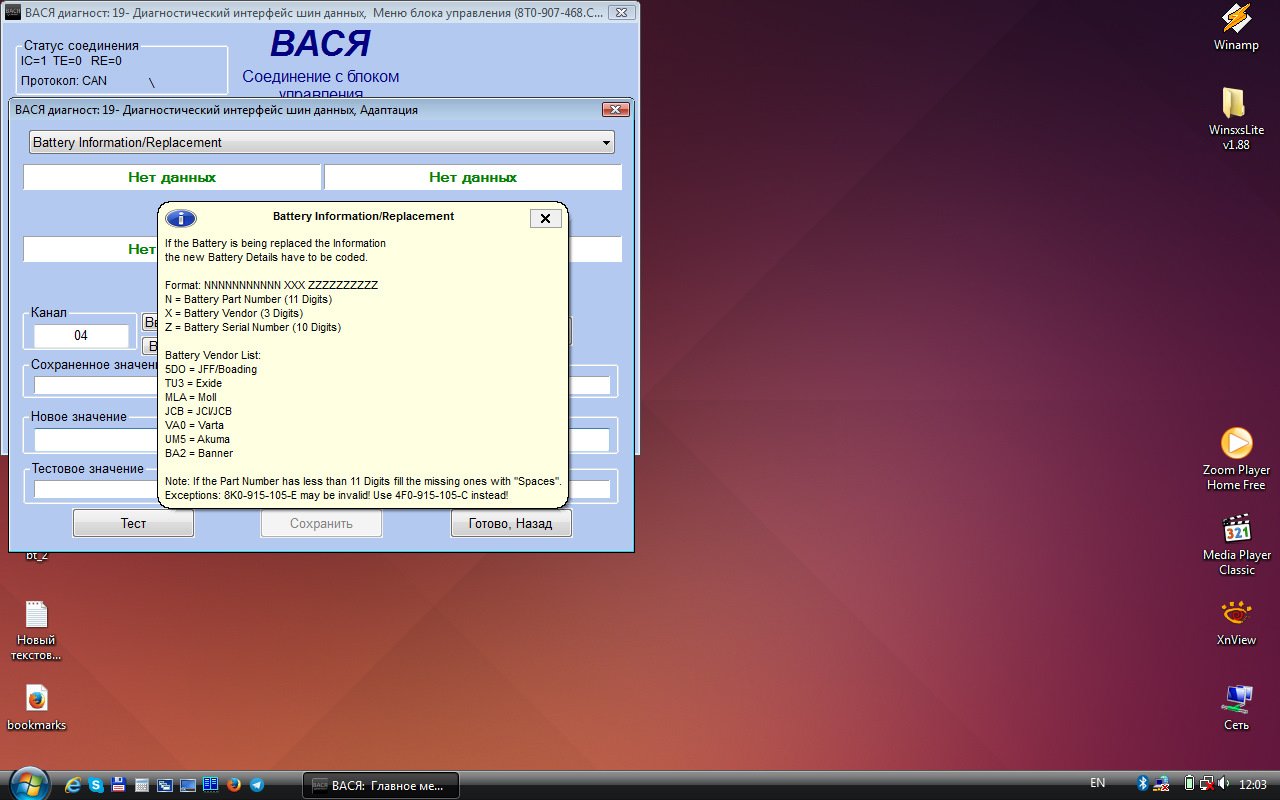
Task: Click the blue info icon in the tooltip
Action: 181,219
